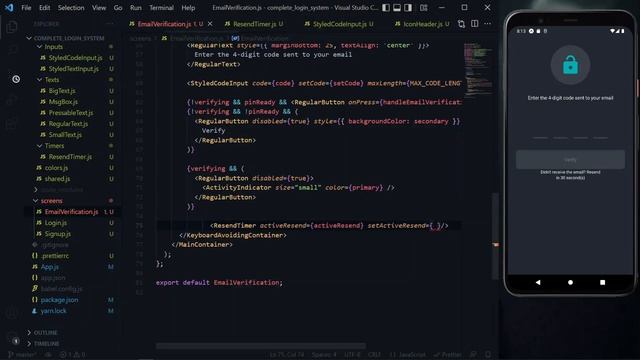Toggle the primary side bar visibility

point(386,7)
